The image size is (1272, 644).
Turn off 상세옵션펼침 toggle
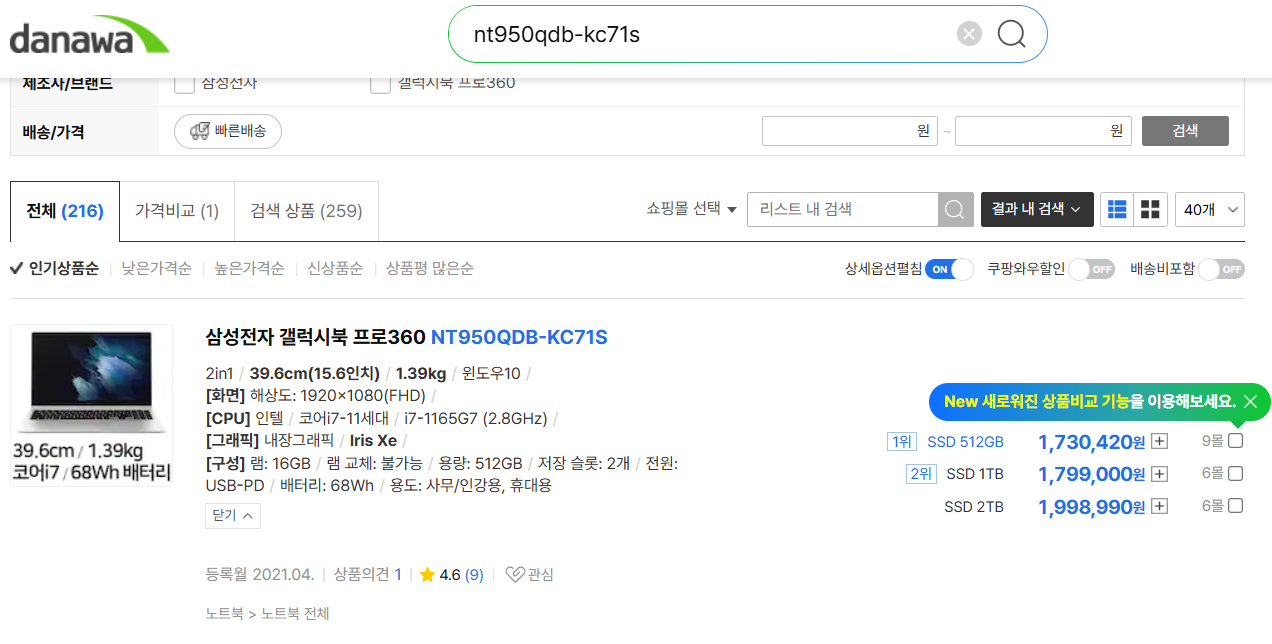coord(949,269)
